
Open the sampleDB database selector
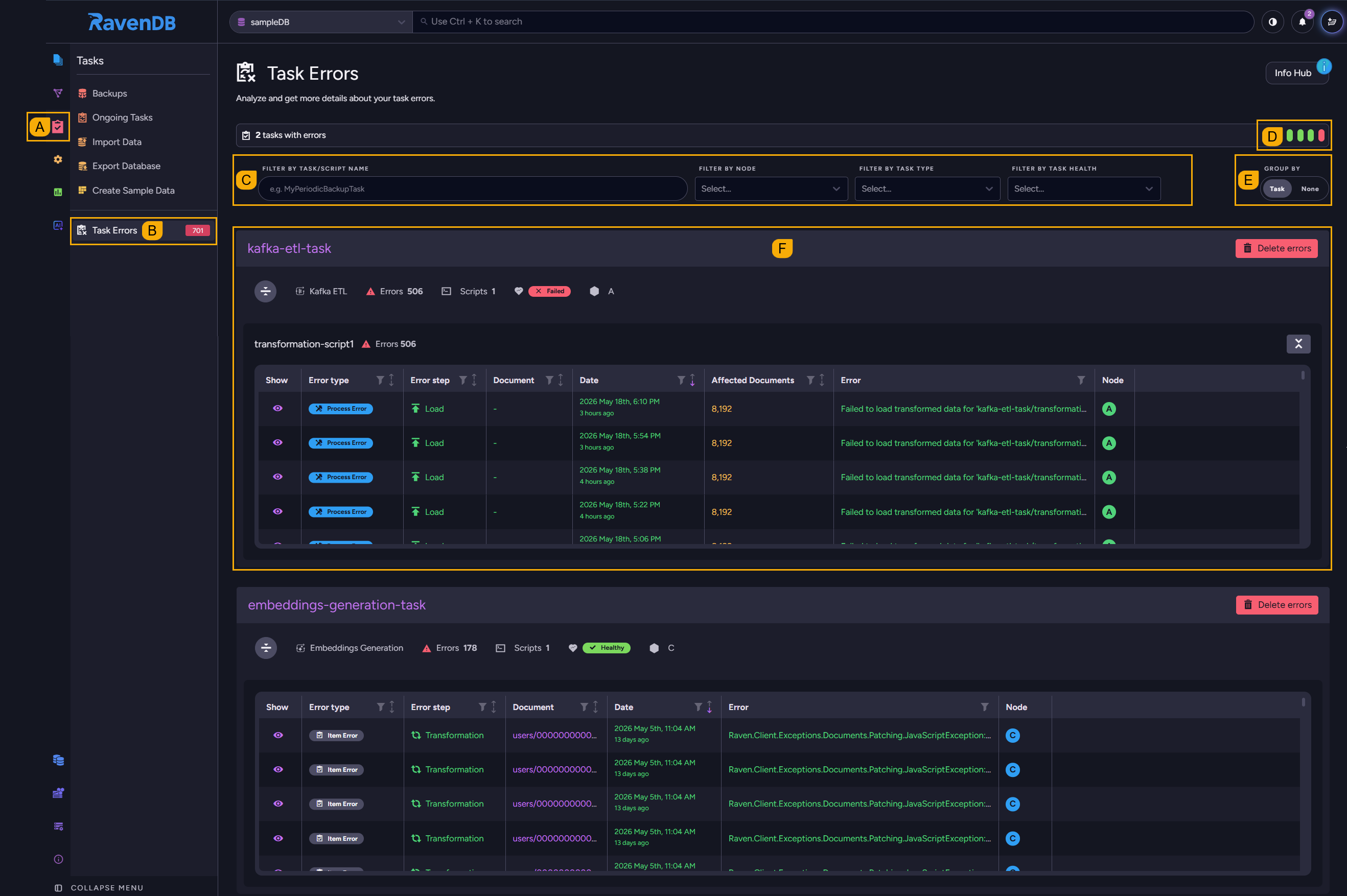coord(320,22)
